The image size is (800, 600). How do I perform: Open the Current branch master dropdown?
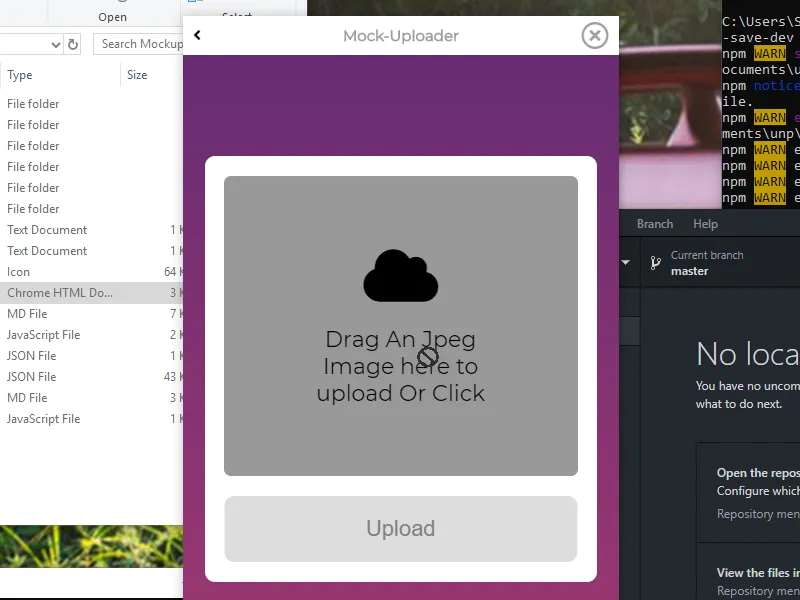pyautogui.click(x=721, y=263)
